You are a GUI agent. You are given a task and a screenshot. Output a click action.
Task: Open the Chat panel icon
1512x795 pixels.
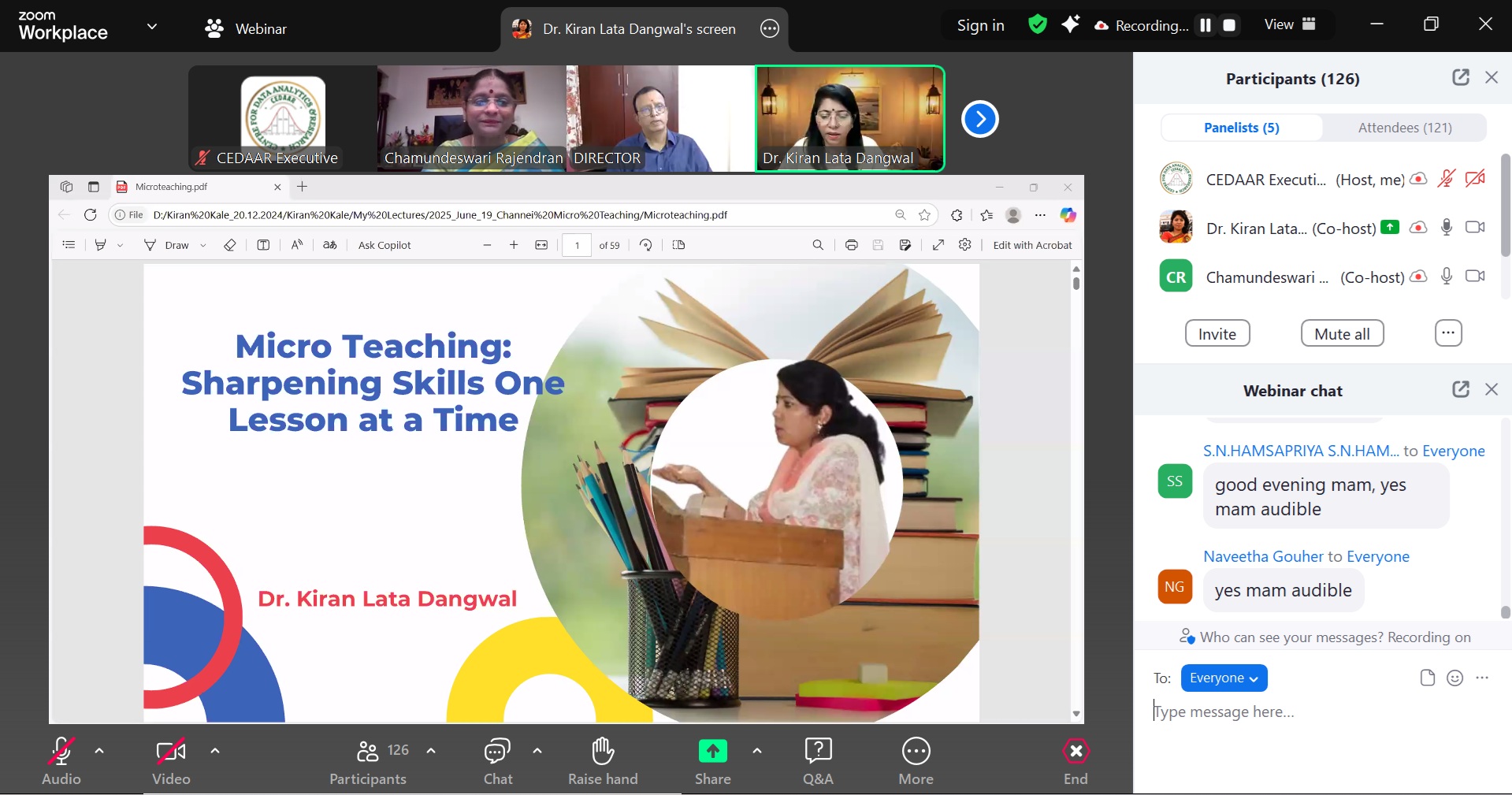[x=497, y=752]
